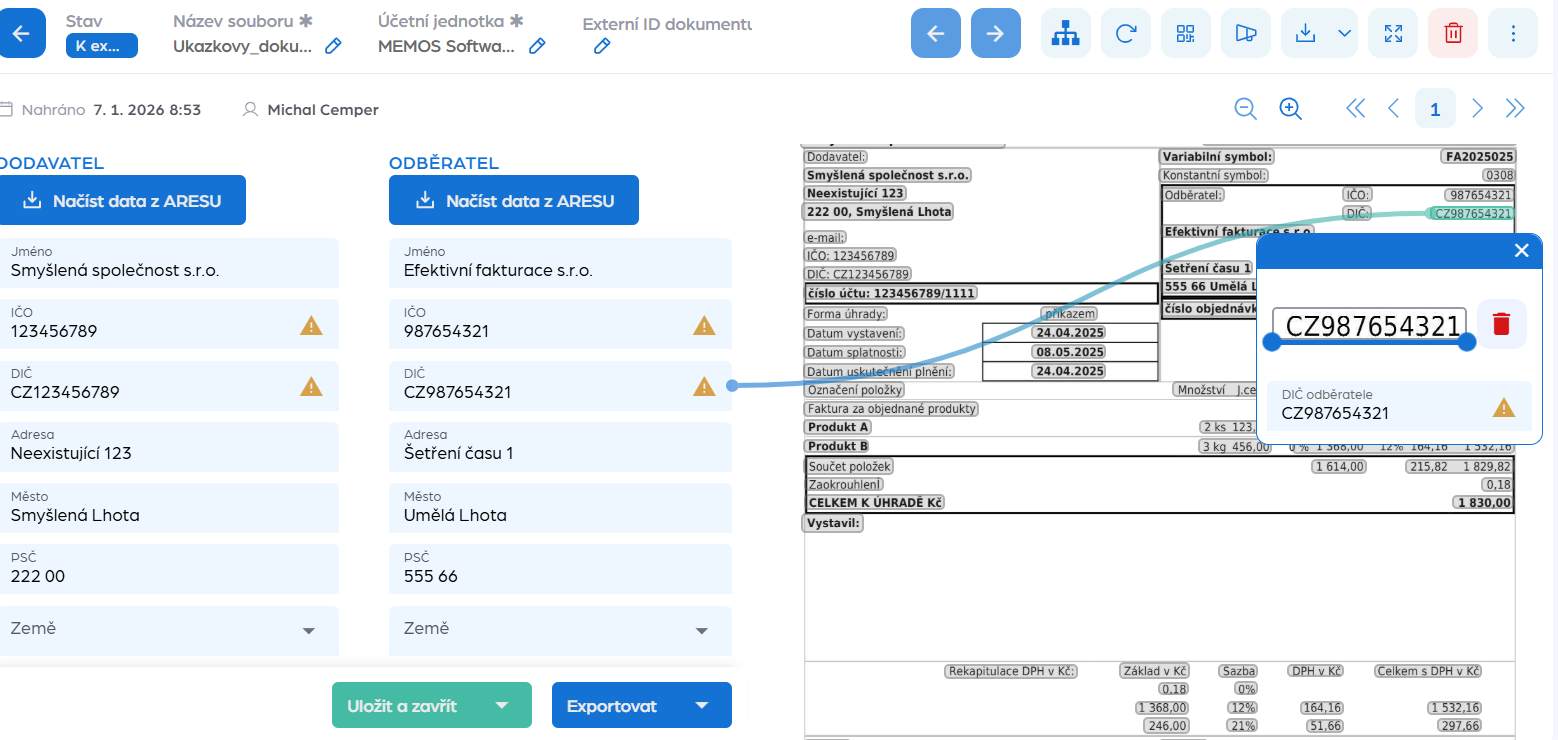Click the supplier IČO warning triangle
Screen dimensions: 1558x740
point(312,324)
